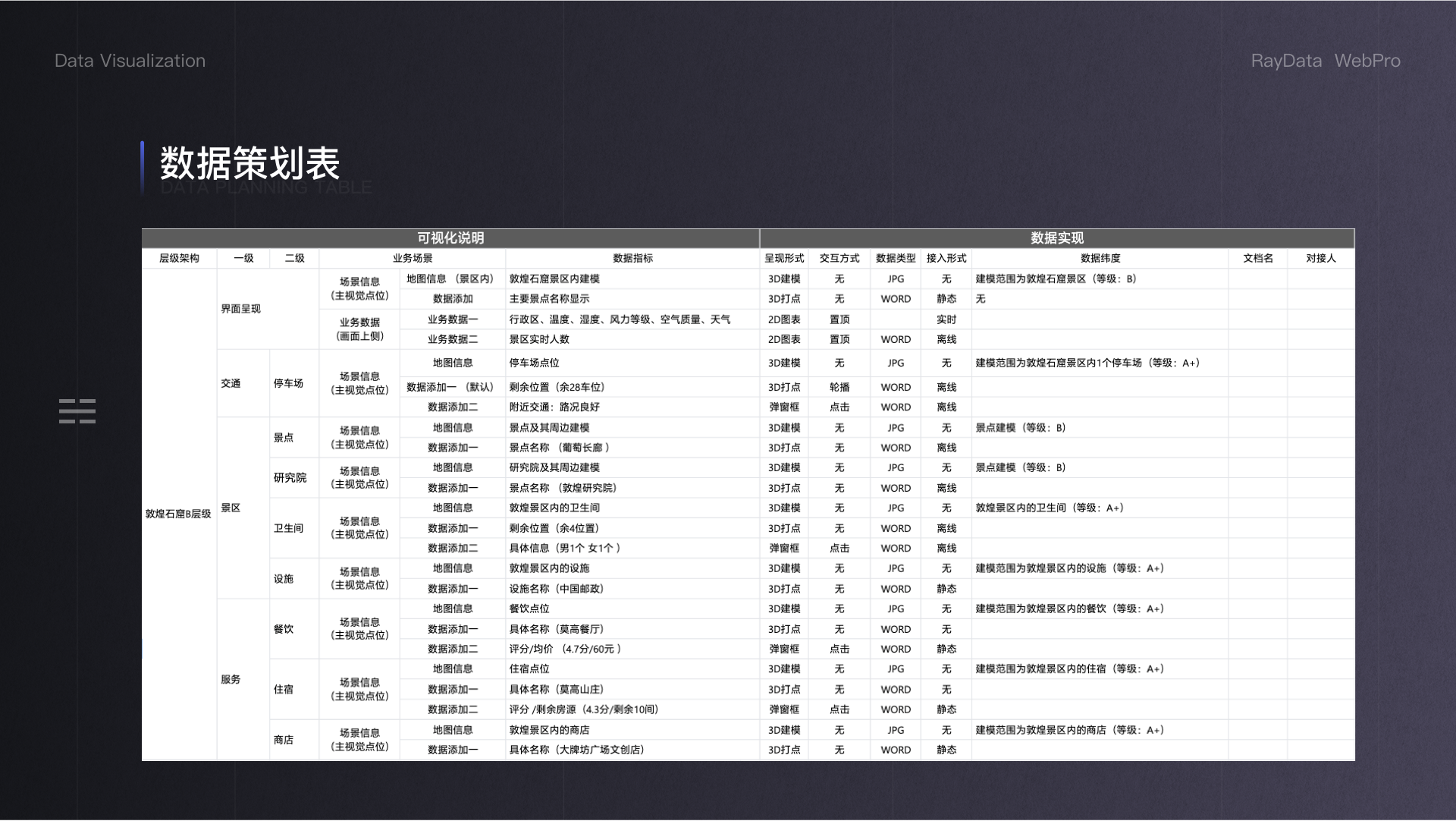The width and height of the screenshot is (1456, 821).
Task: Select the 停车场 second-level cell
Action: pyautogui.click(x=288, y=383)
